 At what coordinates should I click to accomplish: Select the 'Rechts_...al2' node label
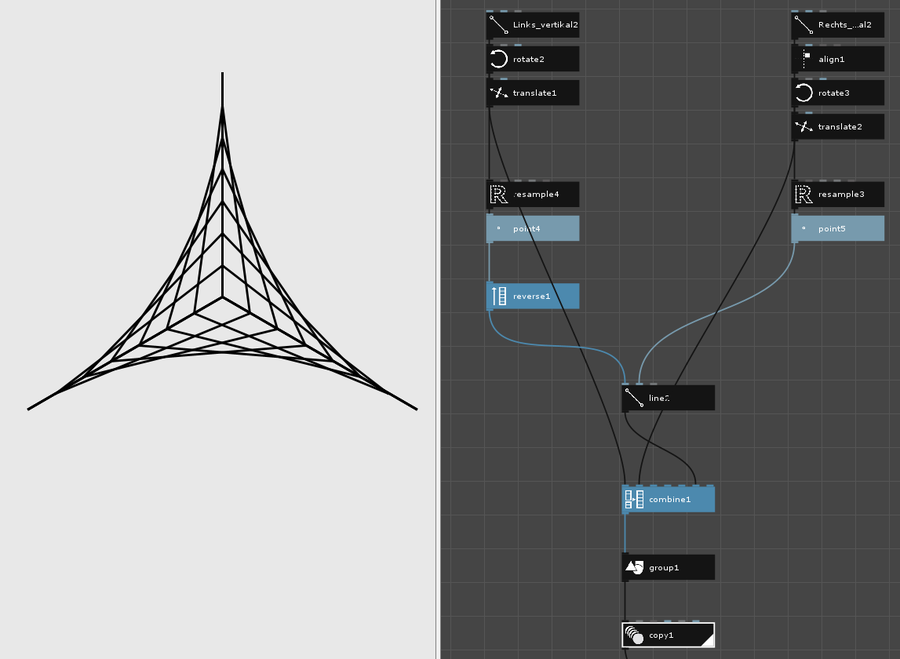click(845, 25)
